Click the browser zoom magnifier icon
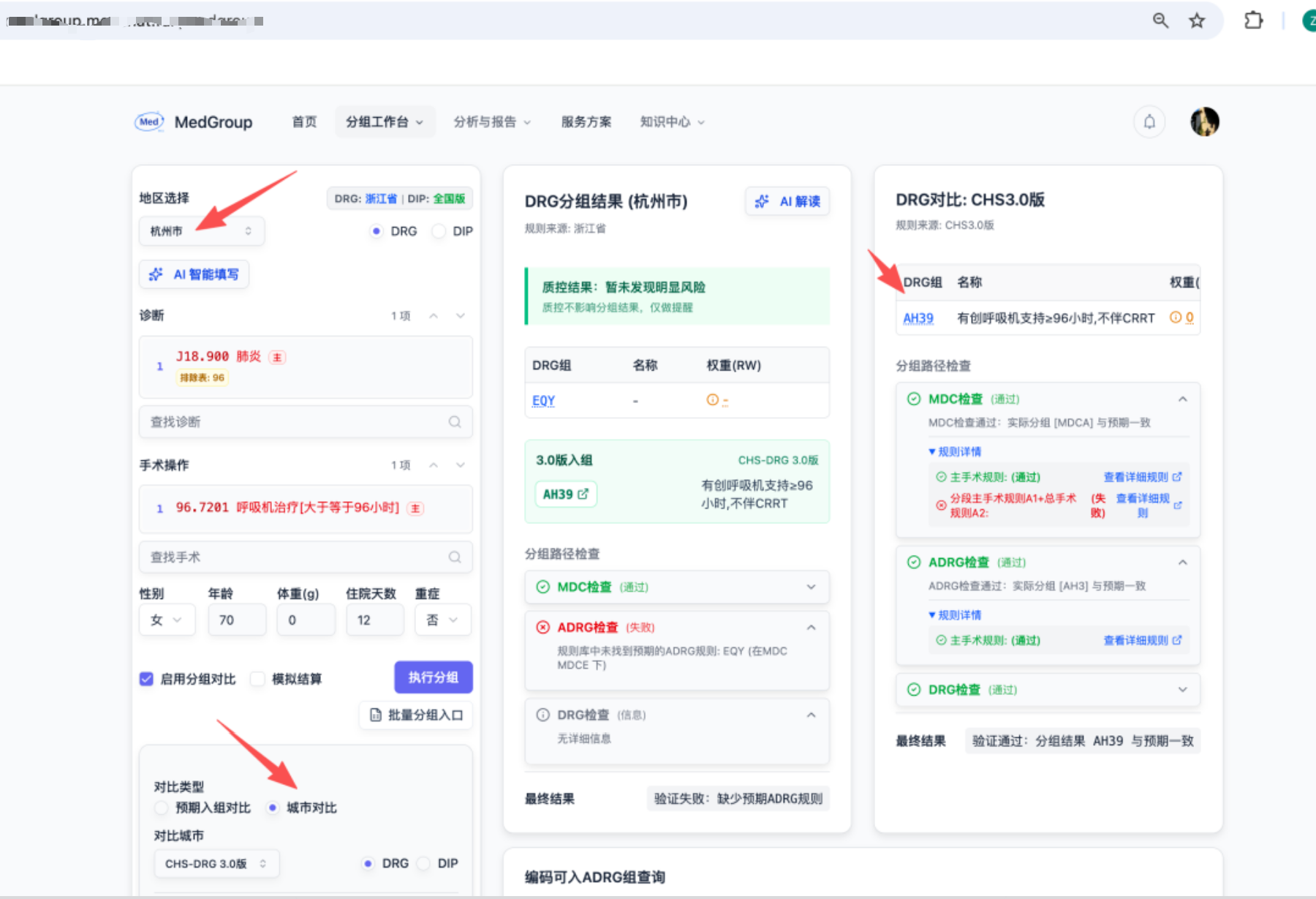1316x899 pixels. (x=1160, y=20)
